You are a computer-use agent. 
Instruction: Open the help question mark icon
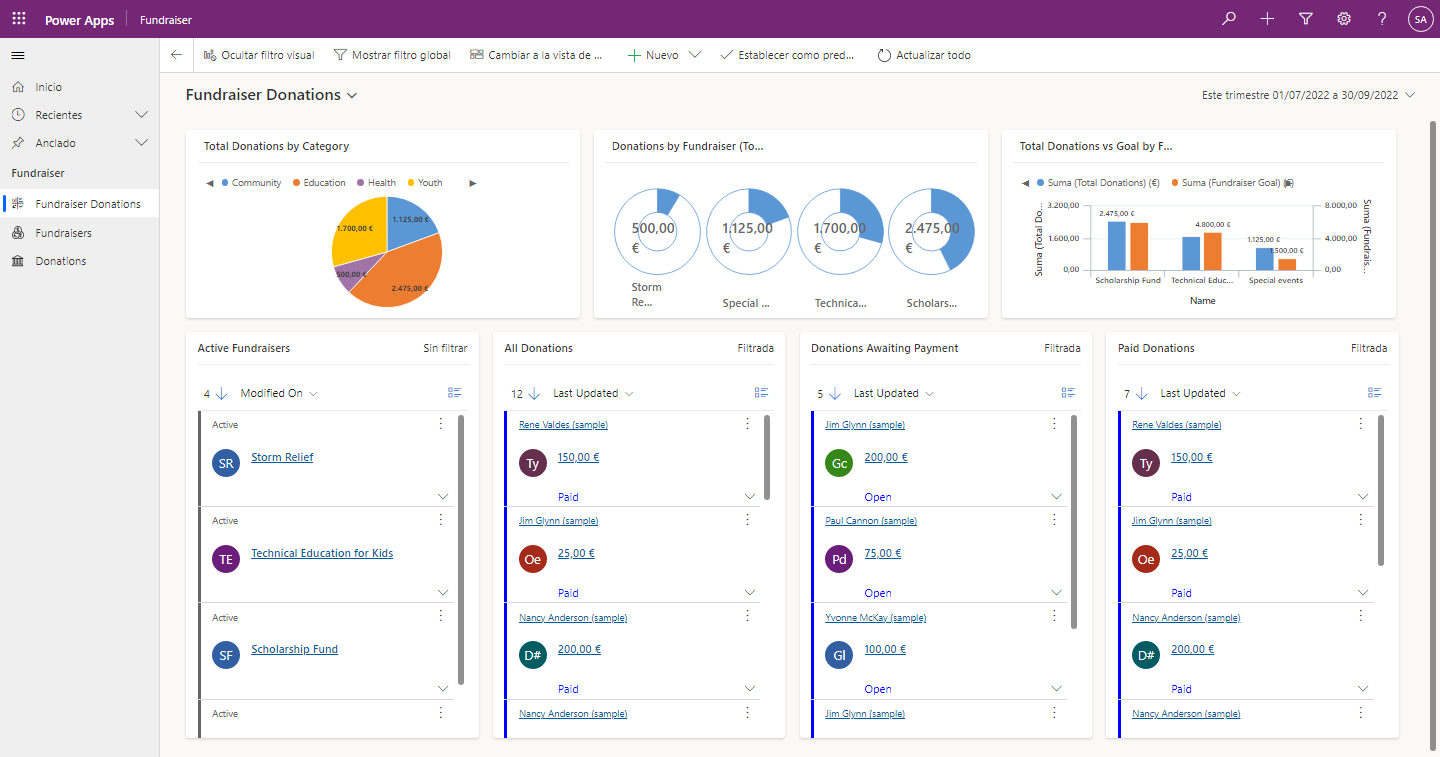coord(1382,19)
